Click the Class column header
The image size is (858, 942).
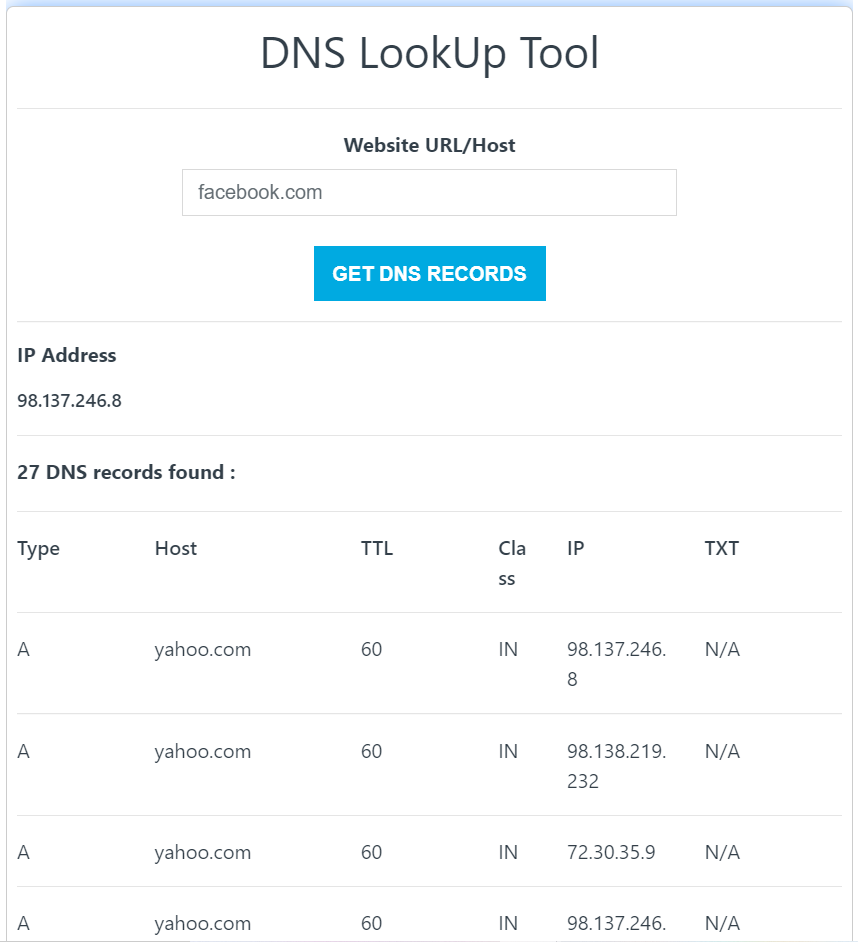(x=512, y=564)
